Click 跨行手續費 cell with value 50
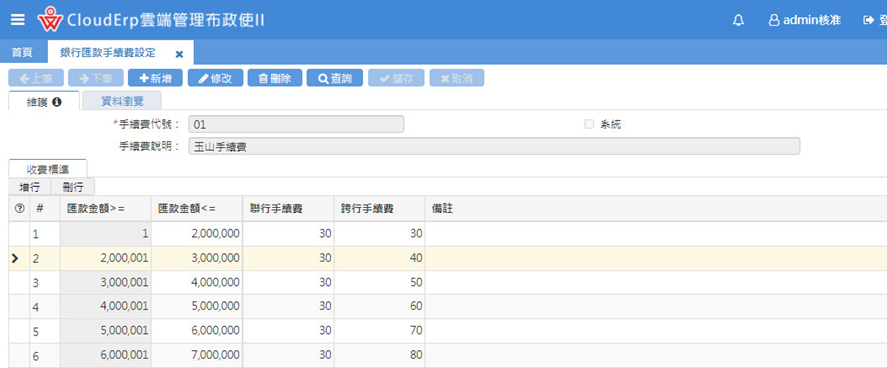Image resolution: width=887 pixels, height=368 pixels. 380,283
